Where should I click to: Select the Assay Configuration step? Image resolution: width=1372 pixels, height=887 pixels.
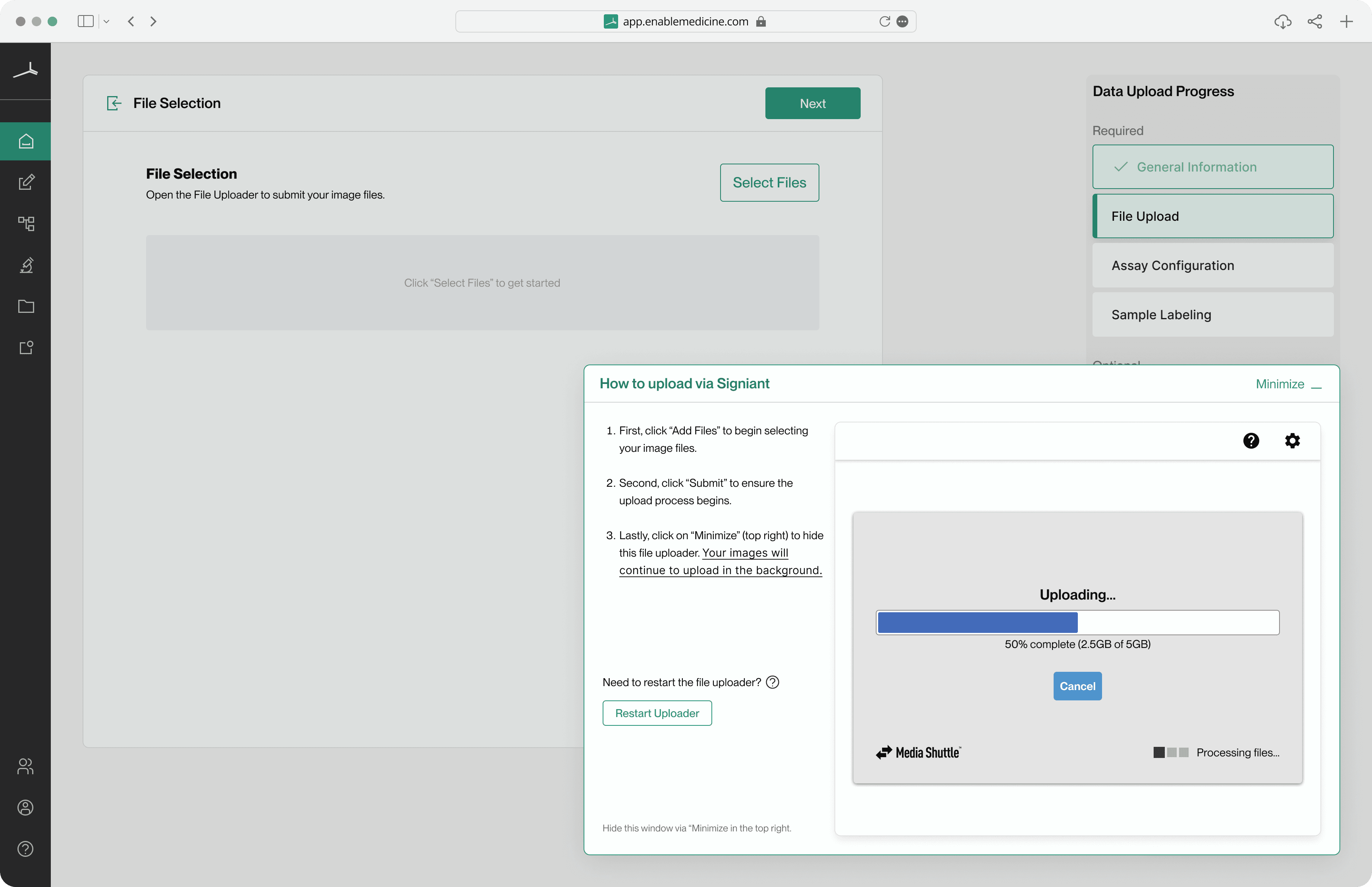1212,266
